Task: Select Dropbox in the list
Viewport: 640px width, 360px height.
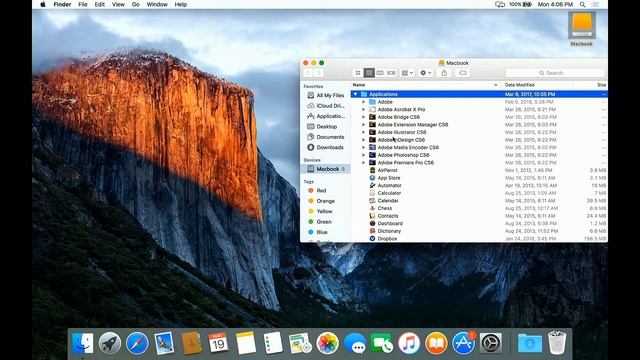Action: pyautogui.click(x=479, y=238)
